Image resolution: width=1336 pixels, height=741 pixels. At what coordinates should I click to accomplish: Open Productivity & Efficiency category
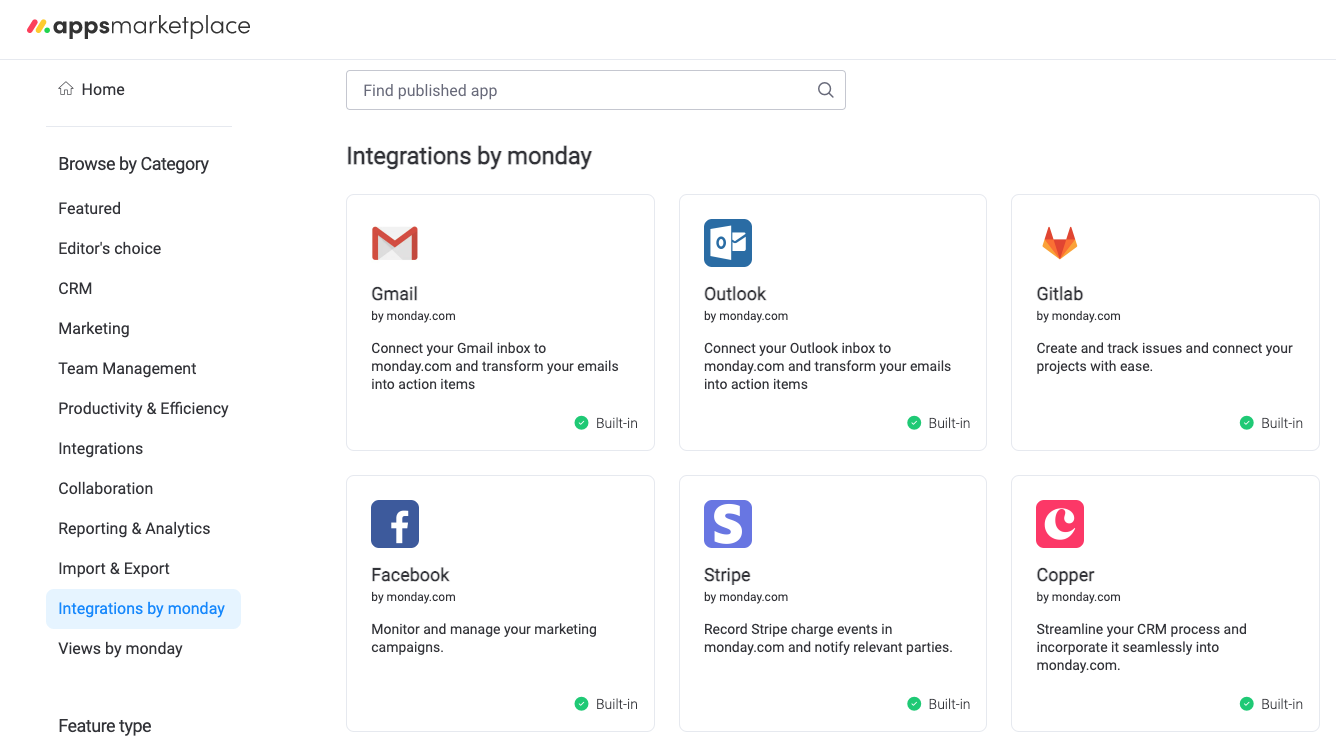(143, 408)
